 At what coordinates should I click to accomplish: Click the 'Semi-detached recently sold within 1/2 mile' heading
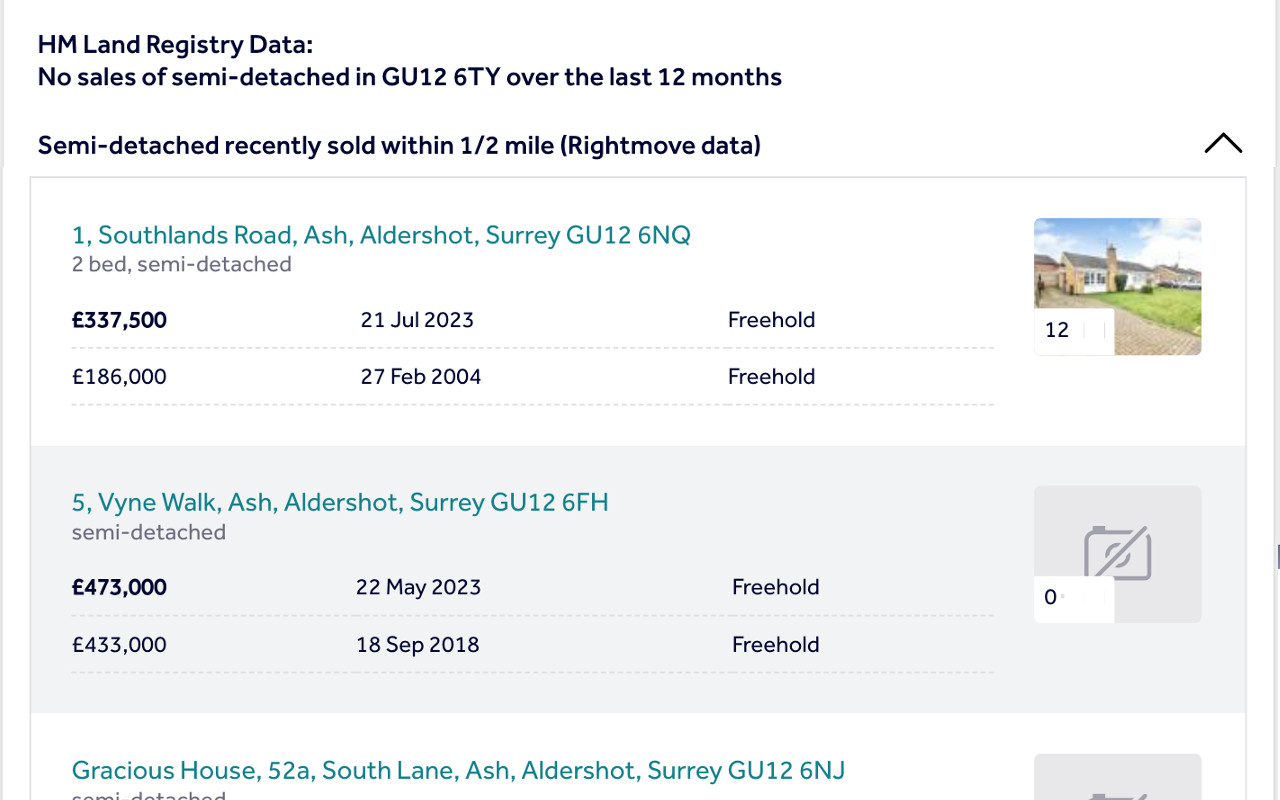click(x=399, y=146)
